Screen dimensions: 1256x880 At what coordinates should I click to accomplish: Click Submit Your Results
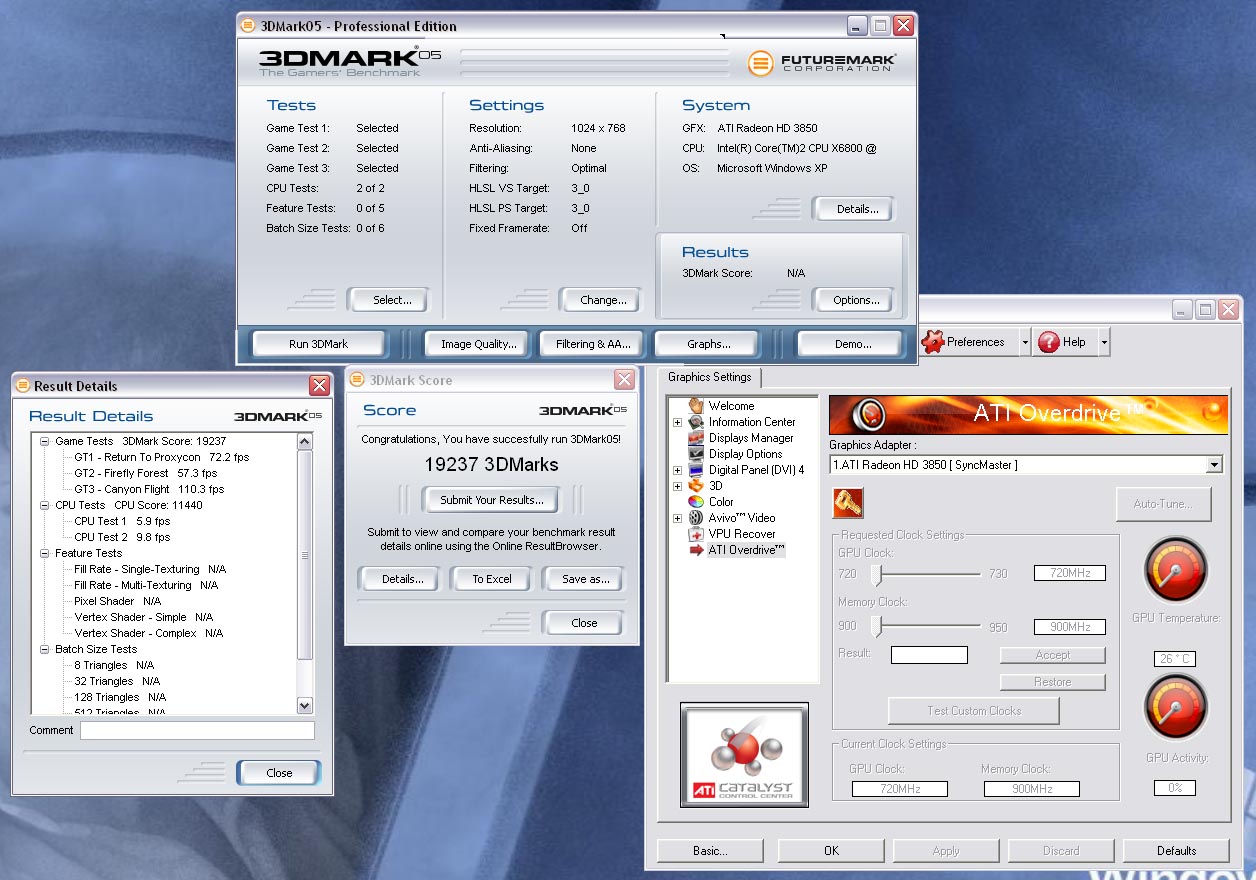coord(492,500)
